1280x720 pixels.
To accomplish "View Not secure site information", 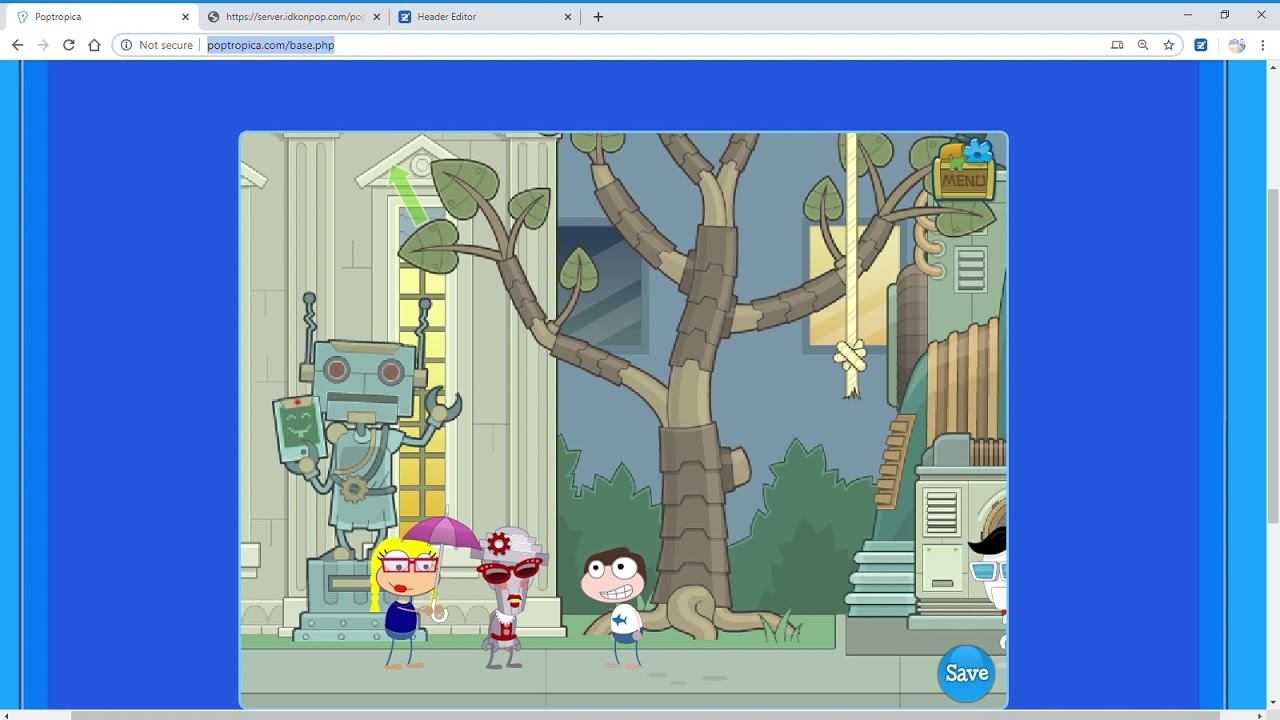I will point(157,45).
